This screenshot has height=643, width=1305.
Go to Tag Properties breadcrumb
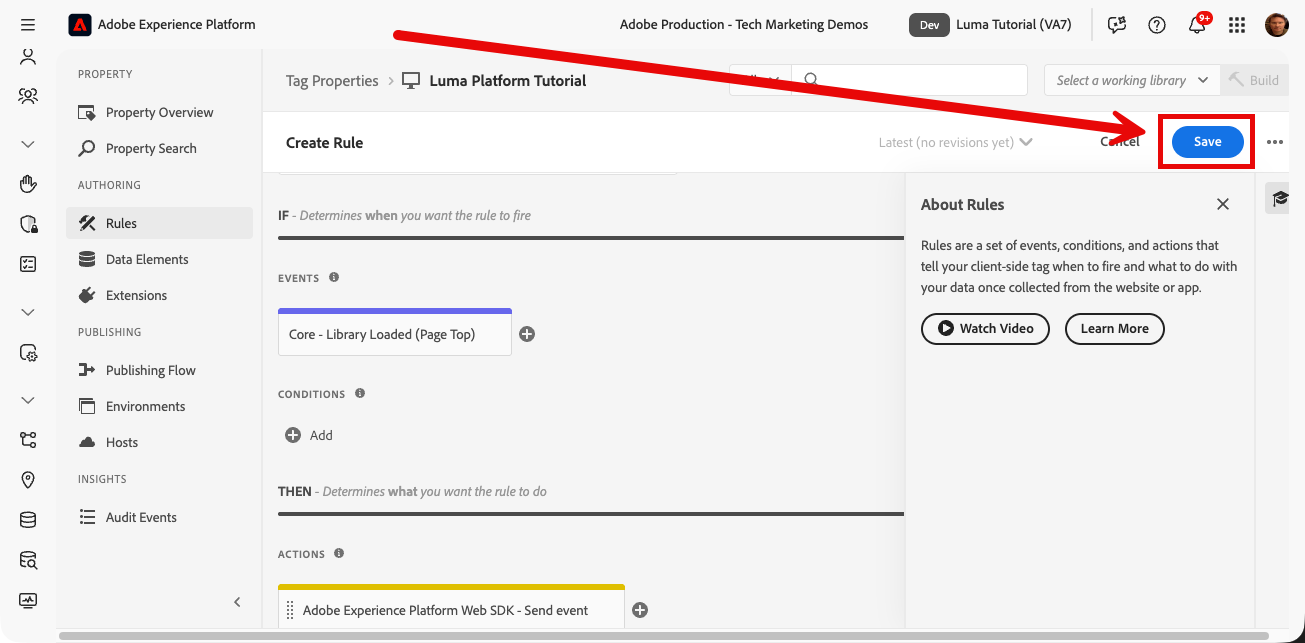pyautogui.click(x=332, y=80)
